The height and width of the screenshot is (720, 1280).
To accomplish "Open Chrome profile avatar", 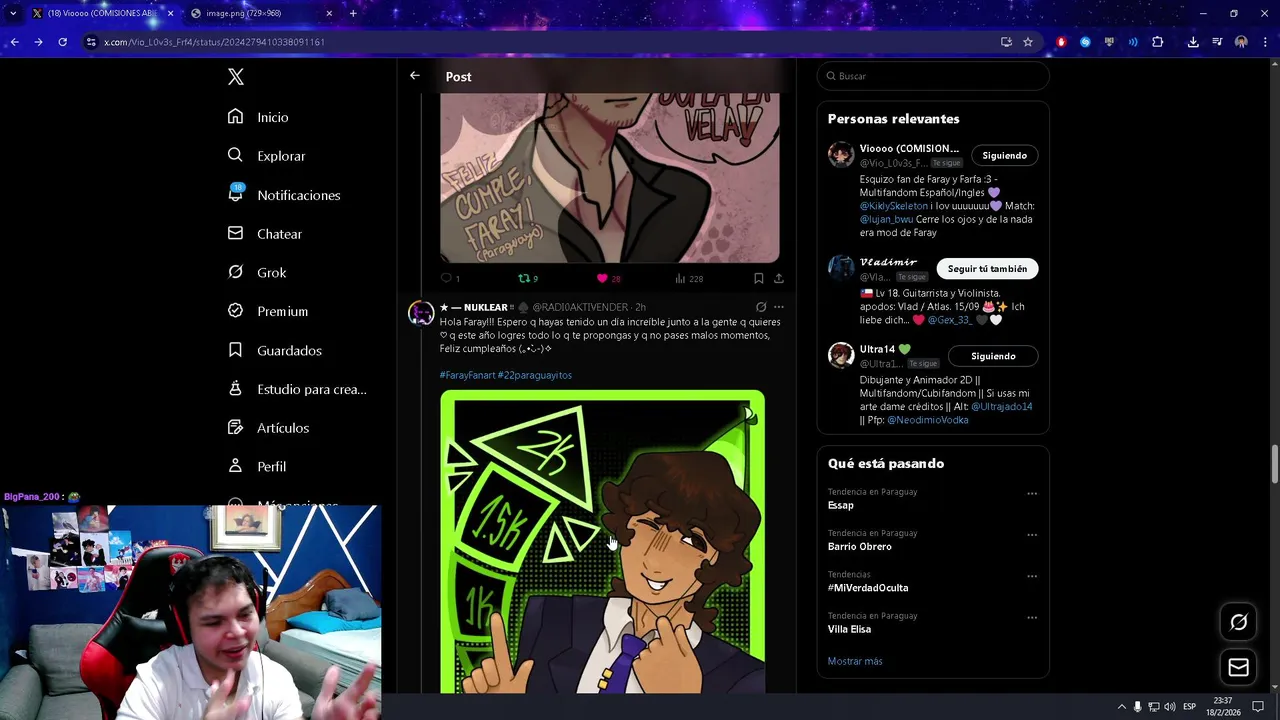I will pos(1241,42).
